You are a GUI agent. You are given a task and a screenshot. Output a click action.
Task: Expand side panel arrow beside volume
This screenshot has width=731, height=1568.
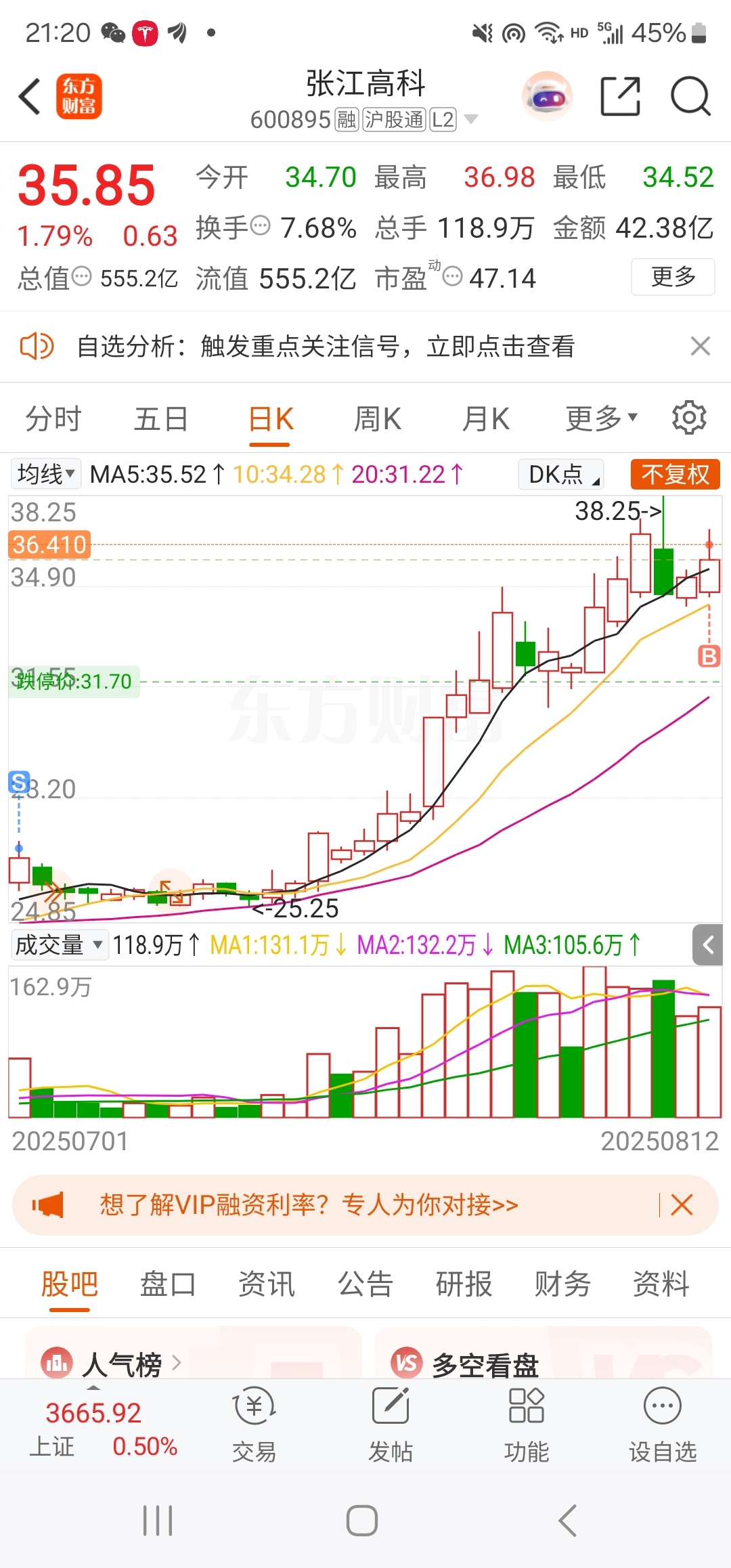(708, 944)
